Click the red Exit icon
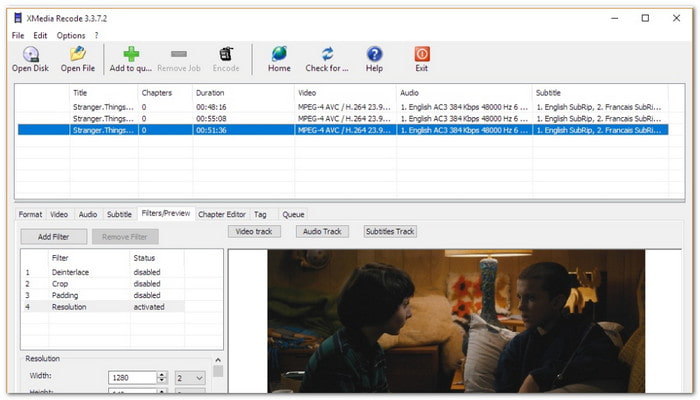This screenshot has height=400, width=700. (x=422, y=54)
